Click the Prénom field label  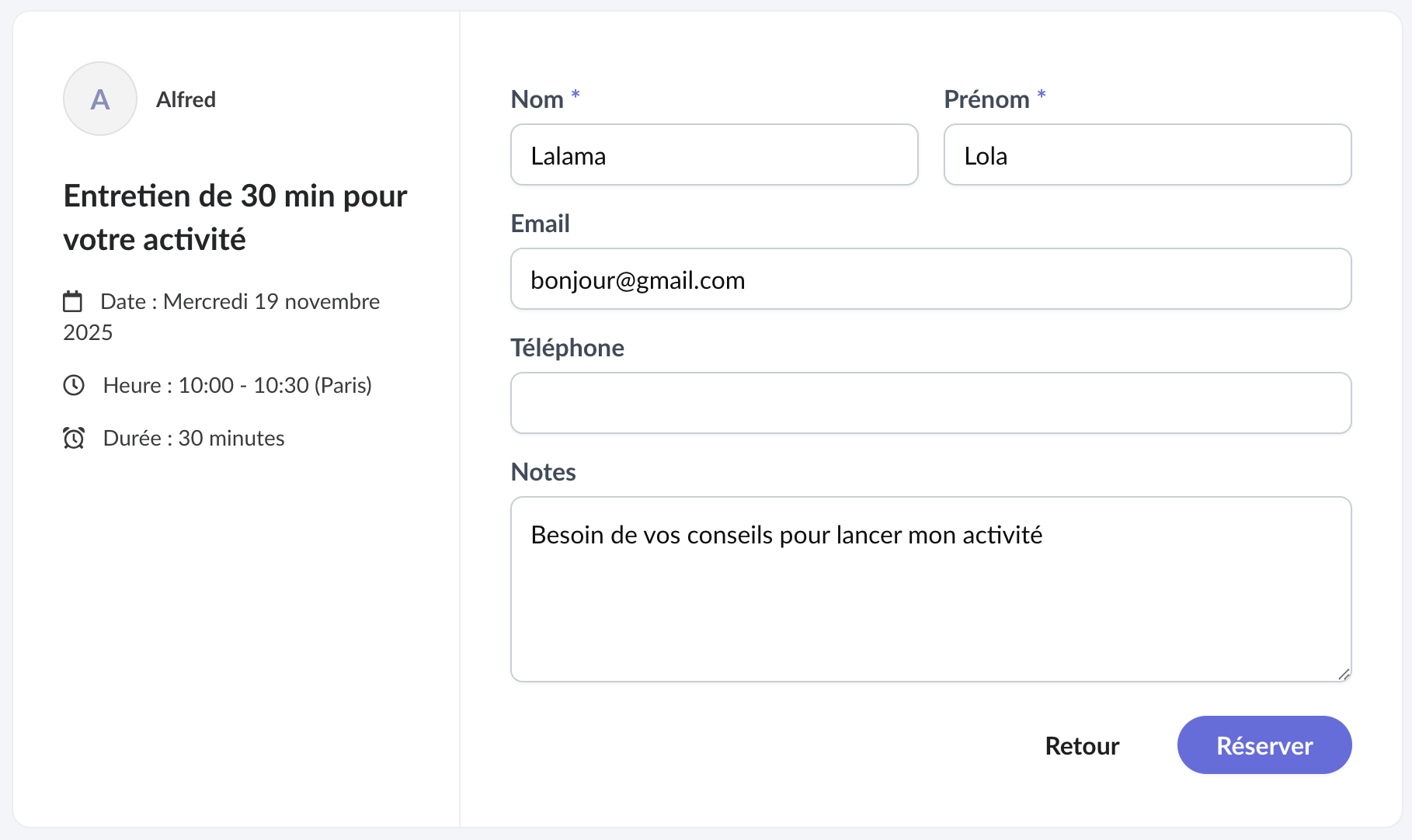pos(986,99)
